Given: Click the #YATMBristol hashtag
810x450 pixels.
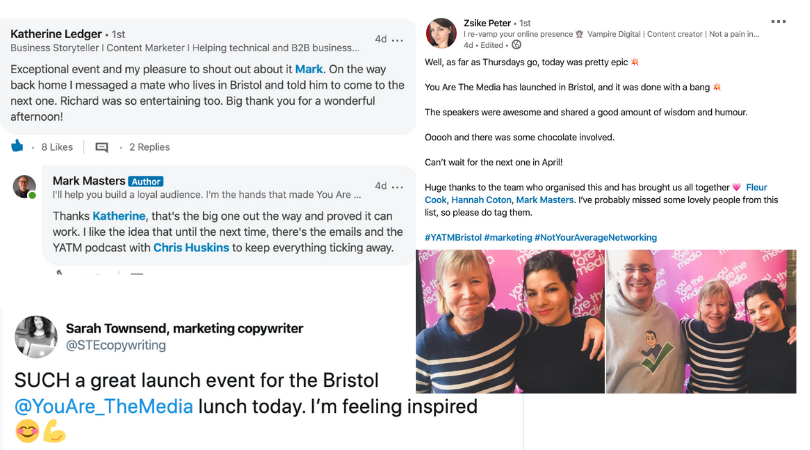Looking at the screenshot, I should point(453,238).
